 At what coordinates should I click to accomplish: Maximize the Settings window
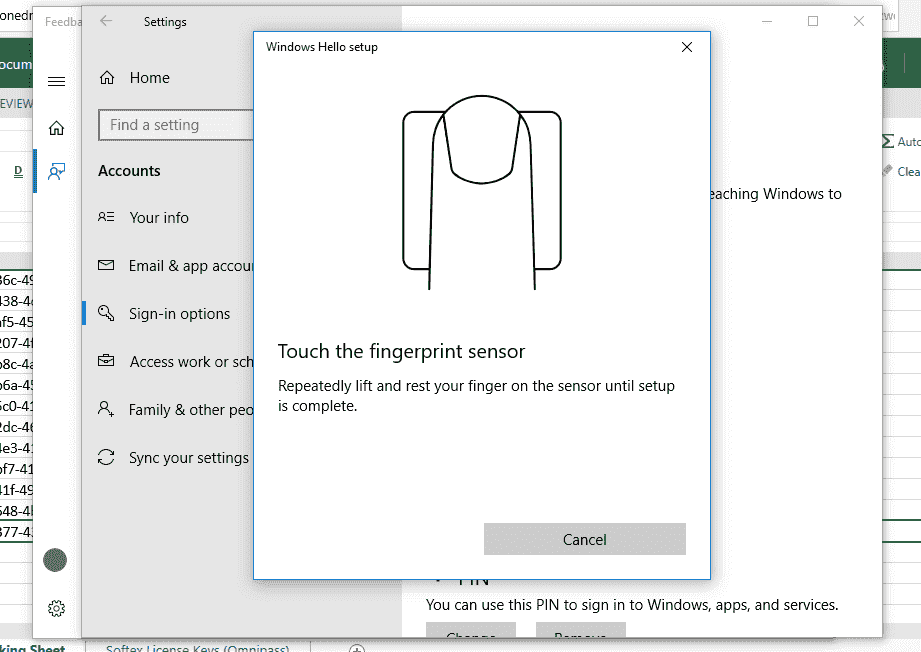click(813, 21)
